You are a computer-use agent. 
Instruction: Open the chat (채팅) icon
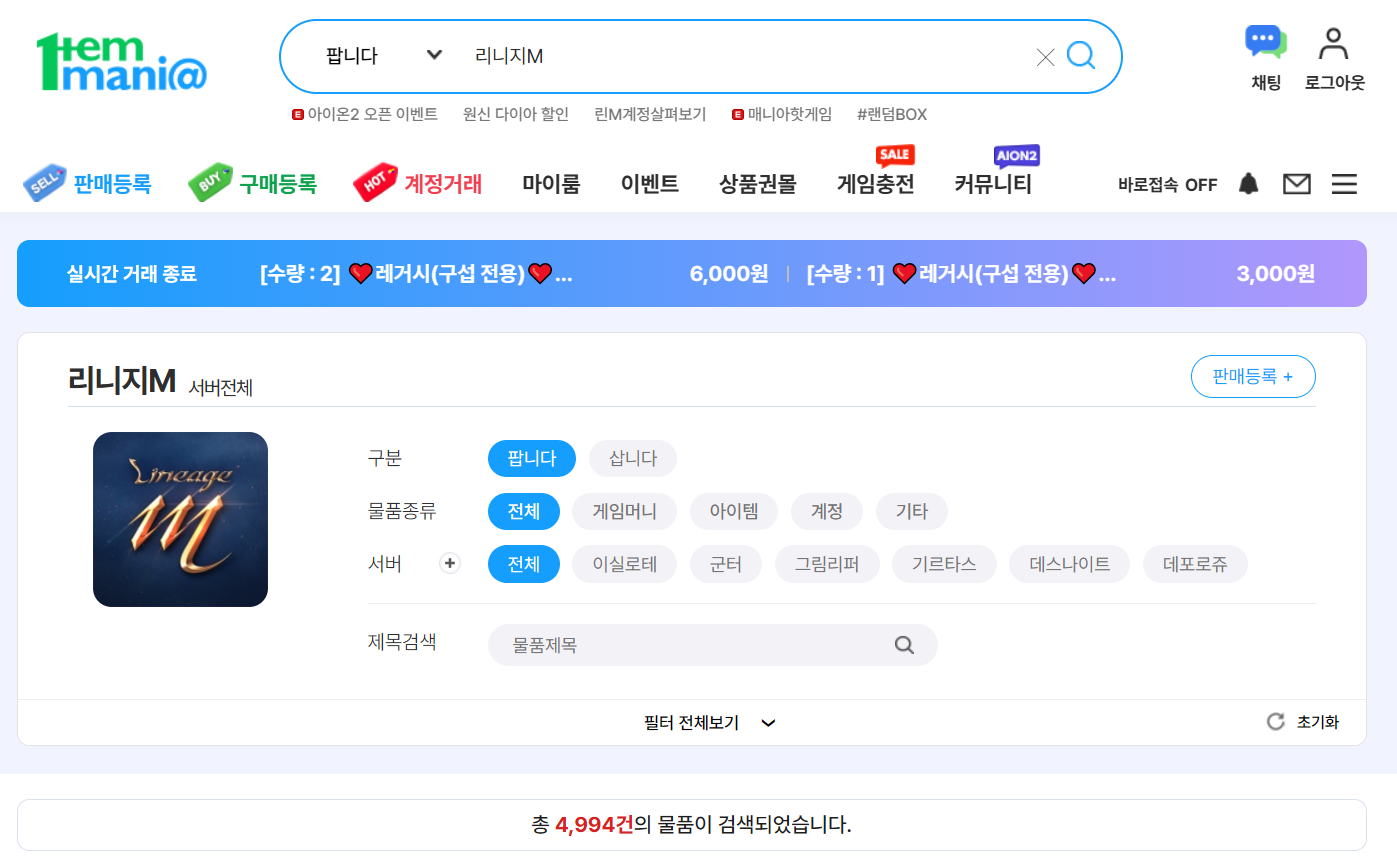1266,59
